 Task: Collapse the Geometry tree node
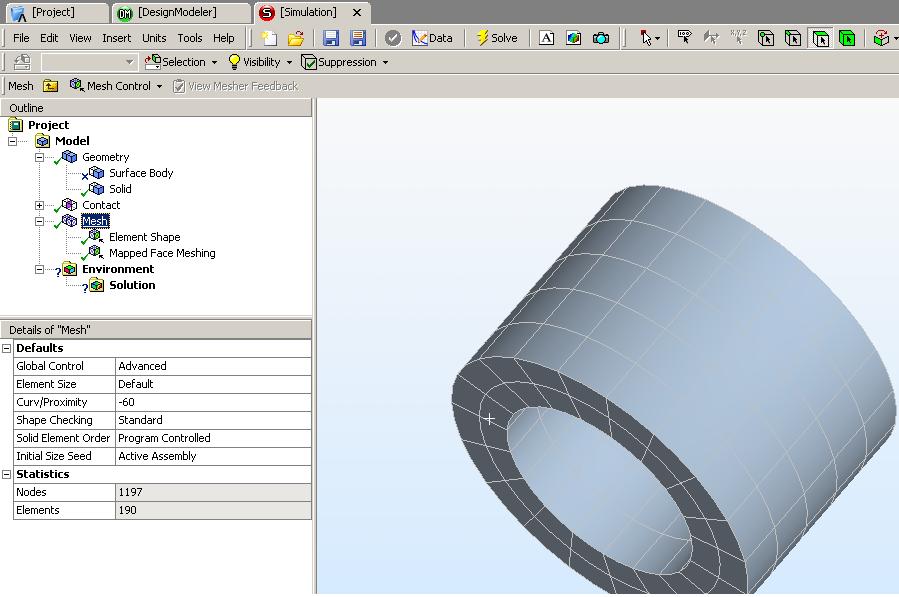40,157
